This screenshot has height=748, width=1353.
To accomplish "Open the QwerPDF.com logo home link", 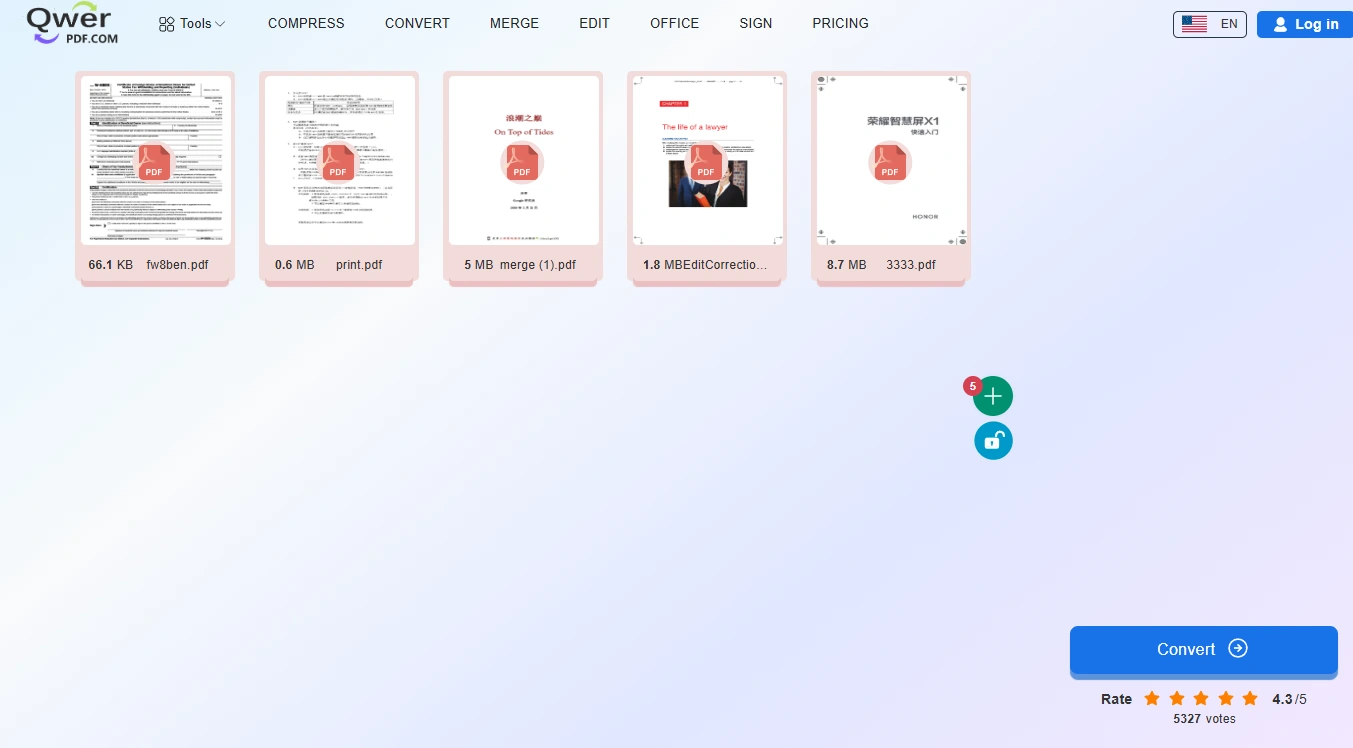I will (x=72, y=23).
